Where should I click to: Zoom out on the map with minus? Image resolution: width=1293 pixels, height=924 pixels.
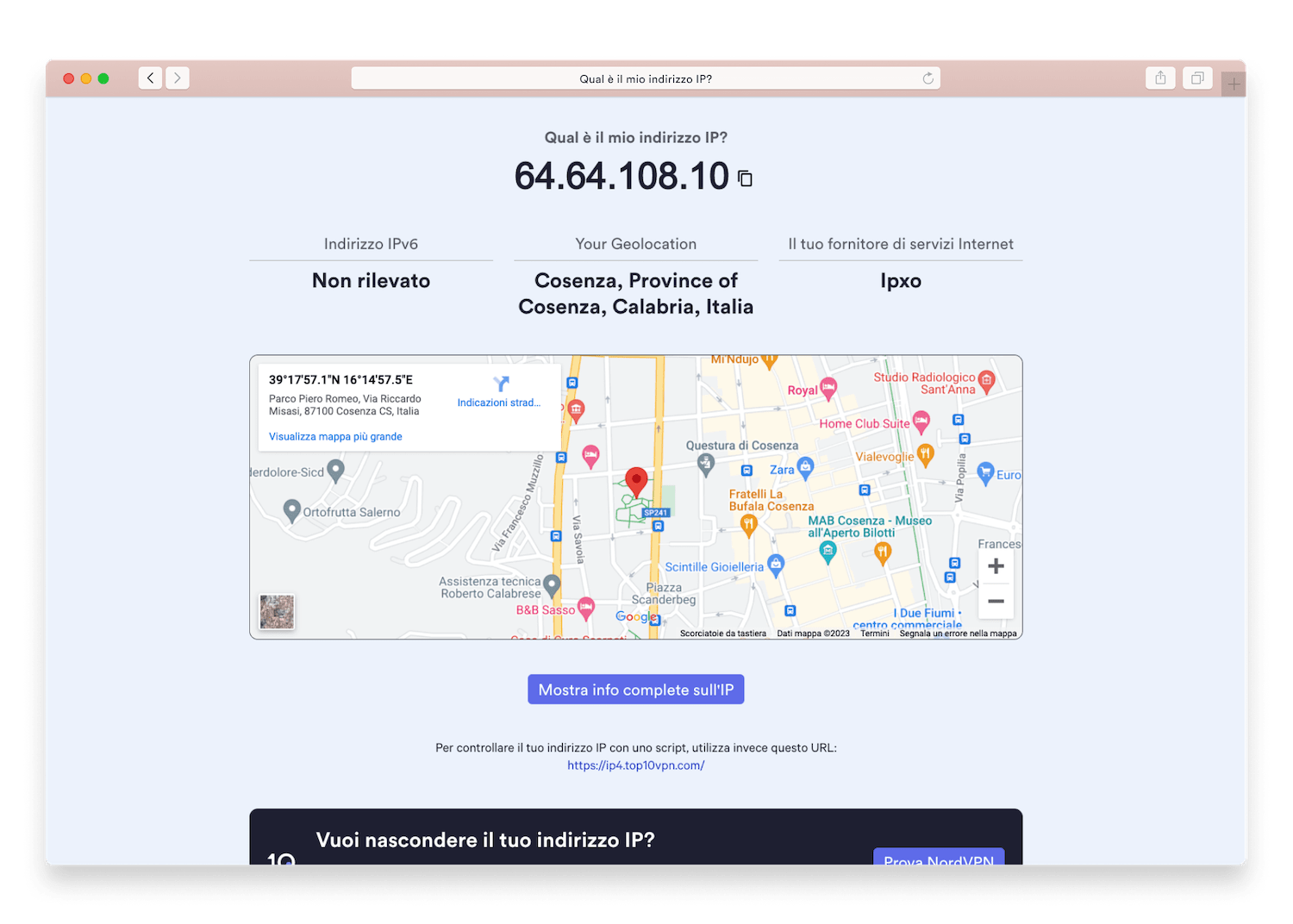click(996, 601)
